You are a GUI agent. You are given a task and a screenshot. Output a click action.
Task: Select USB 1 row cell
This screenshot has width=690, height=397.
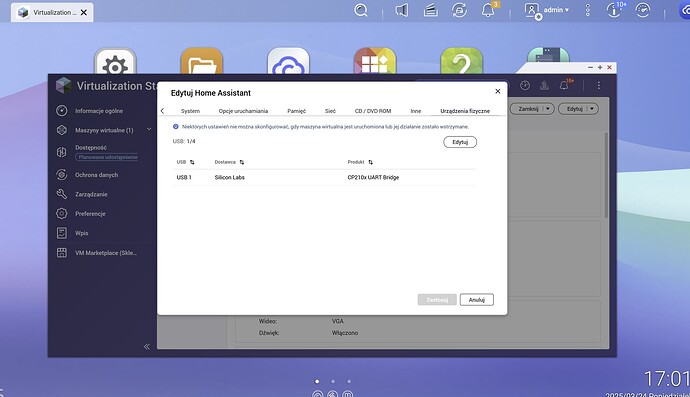184,177
